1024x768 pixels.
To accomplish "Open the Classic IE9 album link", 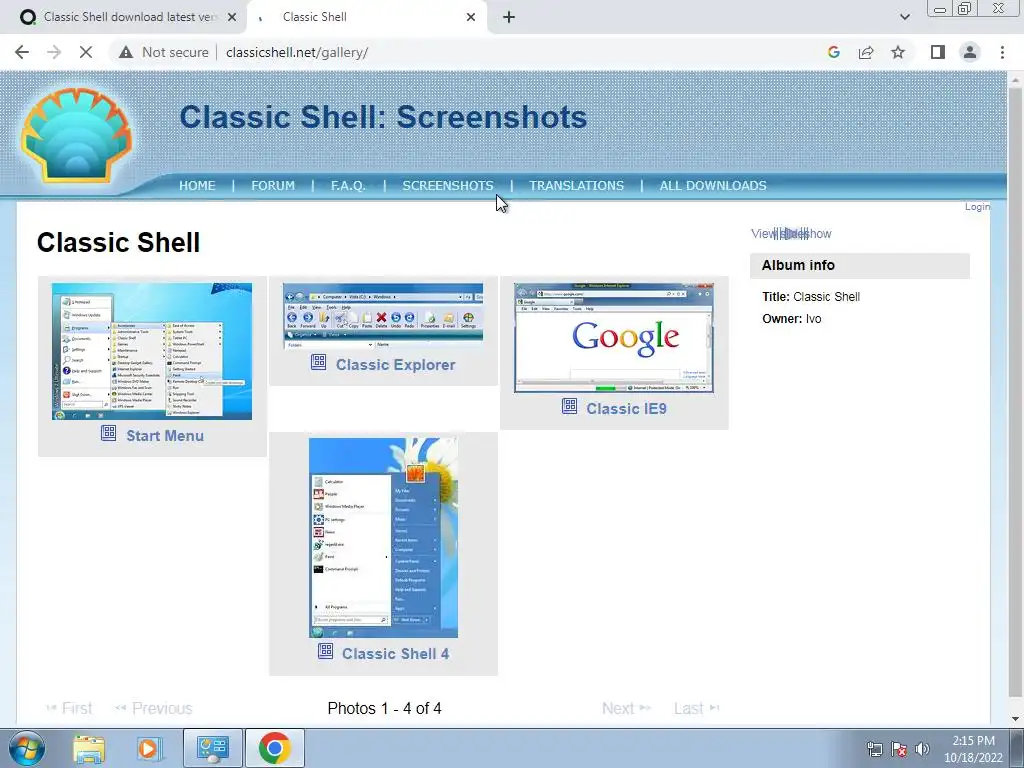I will pos(626,409).
